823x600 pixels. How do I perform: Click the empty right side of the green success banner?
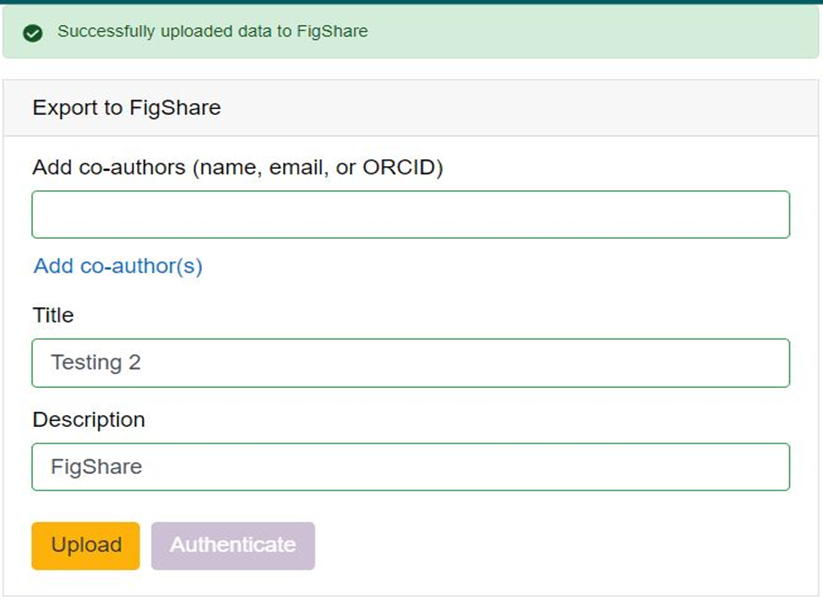[650, 32]
